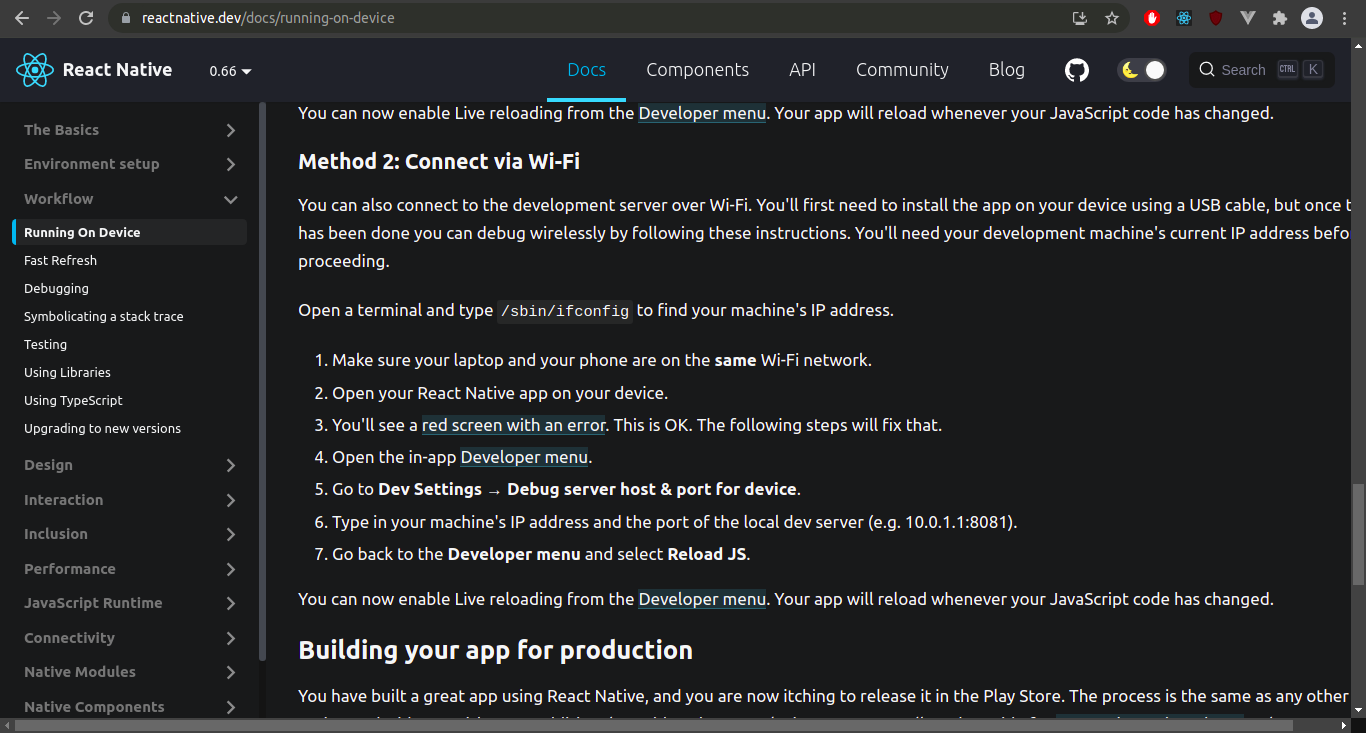Open the Blog tab

pyautogui.click(x=1006, y=70)
